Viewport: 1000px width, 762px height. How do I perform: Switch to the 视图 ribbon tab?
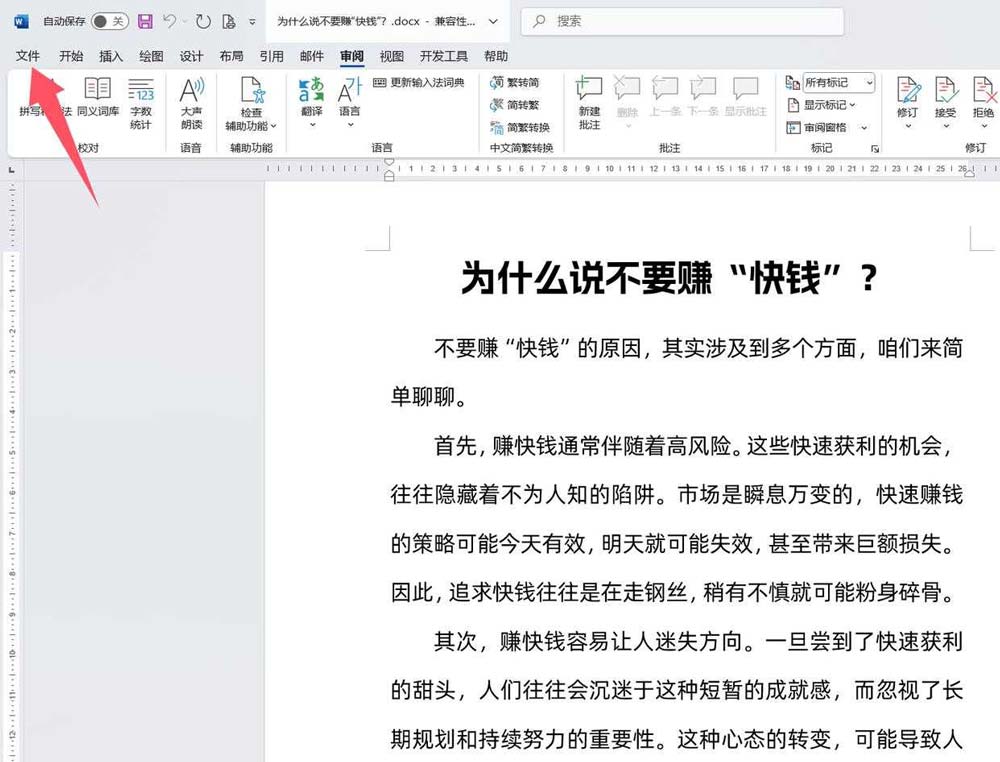tap(391, 56)
